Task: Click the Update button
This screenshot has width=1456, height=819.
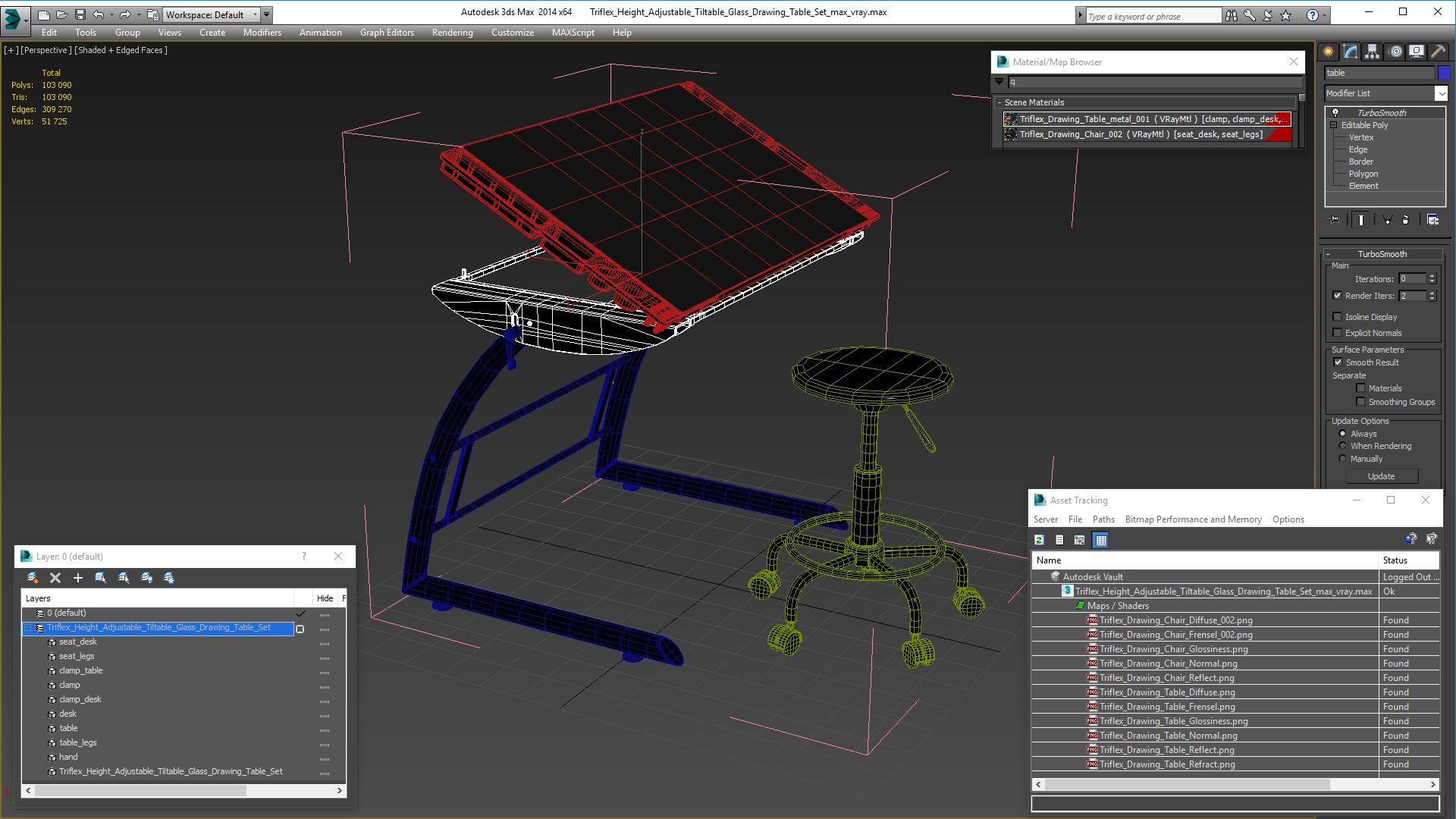Action: [x=1381, y=476]
